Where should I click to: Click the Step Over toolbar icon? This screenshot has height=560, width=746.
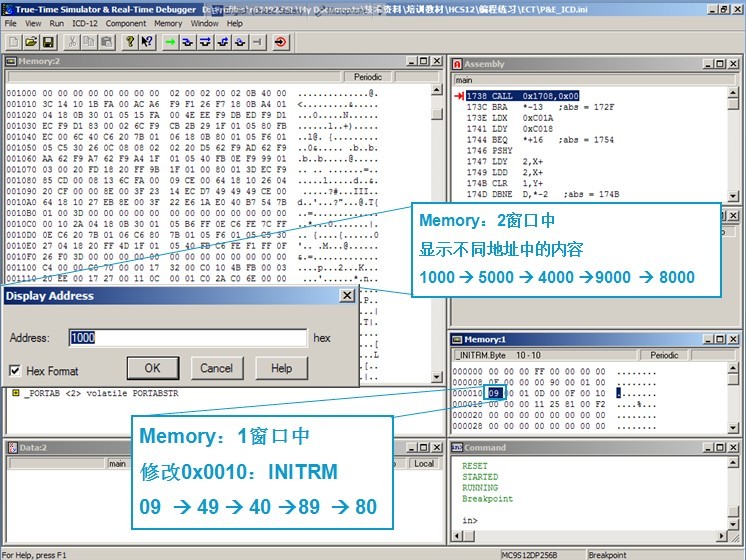(207, 42)
